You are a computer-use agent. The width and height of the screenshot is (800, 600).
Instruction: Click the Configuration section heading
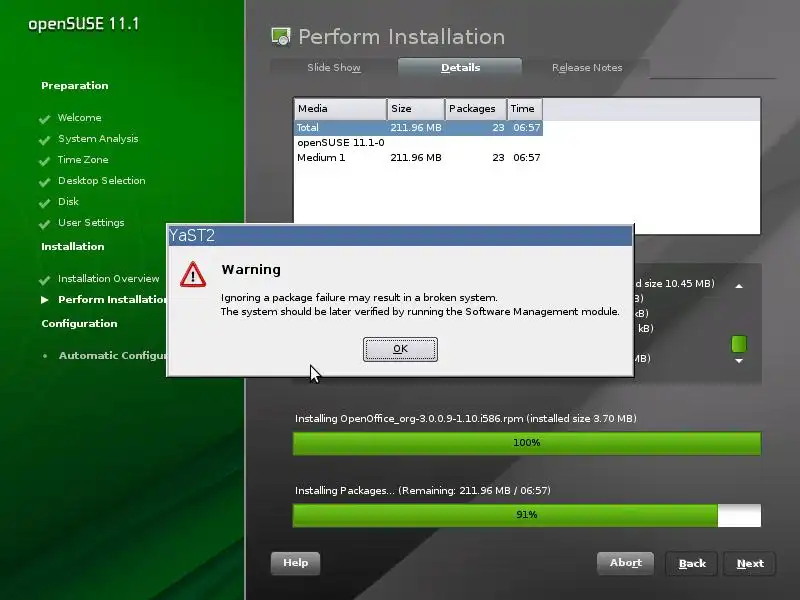click(79, 323)
